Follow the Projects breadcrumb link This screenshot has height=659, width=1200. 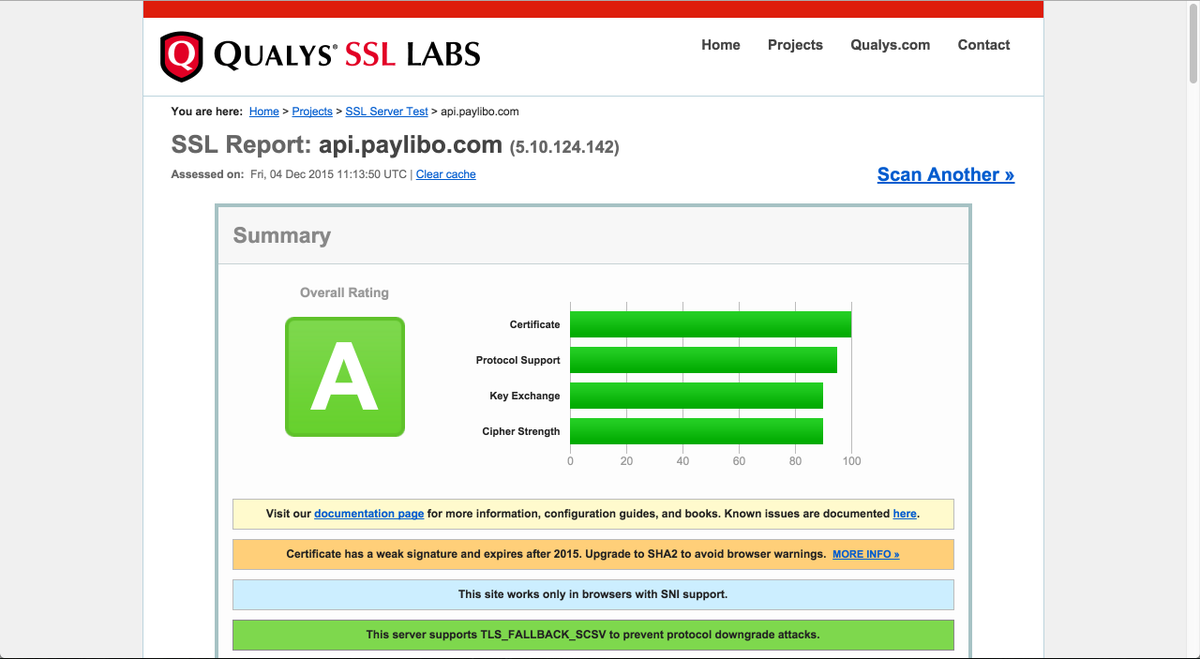click(312, 112)
